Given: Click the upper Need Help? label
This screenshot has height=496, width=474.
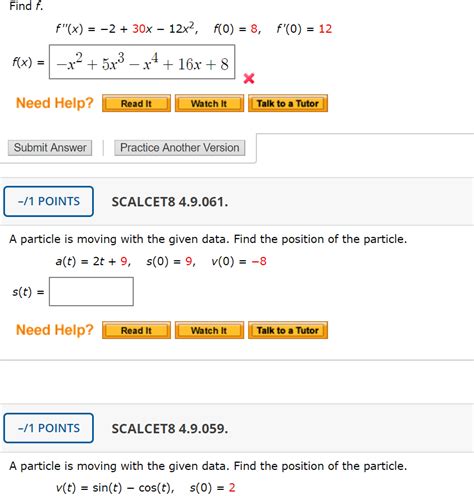Looking at the screenshot, I should tap(55, 103).
